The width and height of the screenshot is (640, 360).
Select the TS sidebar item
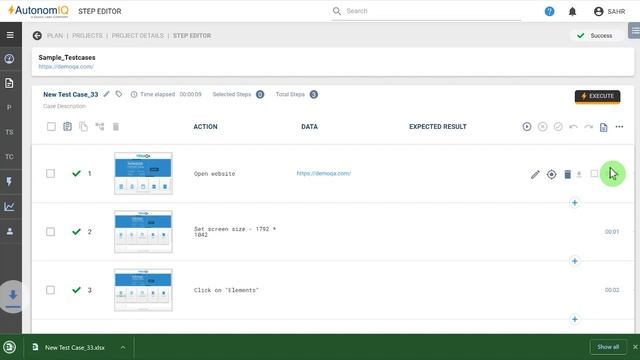click(9, 132)
